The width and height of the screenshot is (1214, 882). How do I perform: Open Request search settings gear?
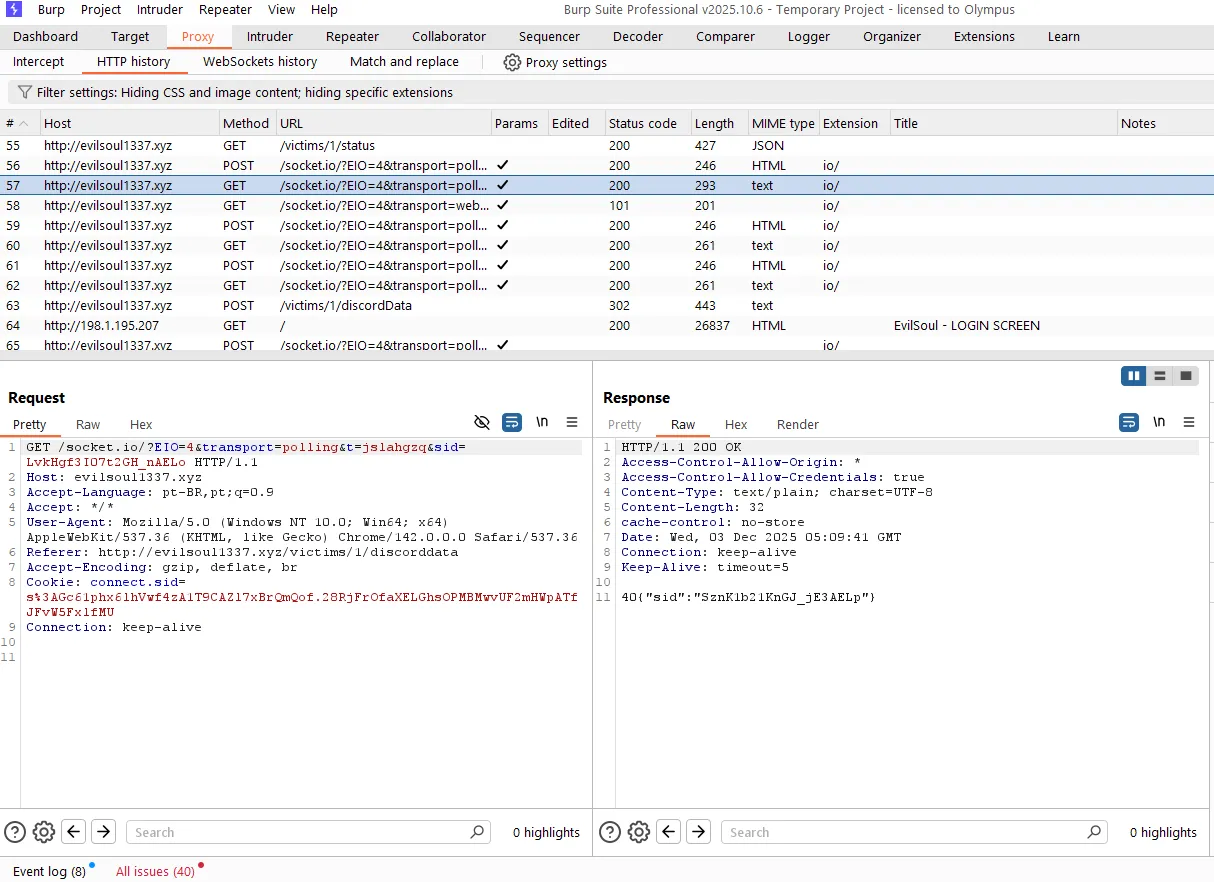click(44, 832)
